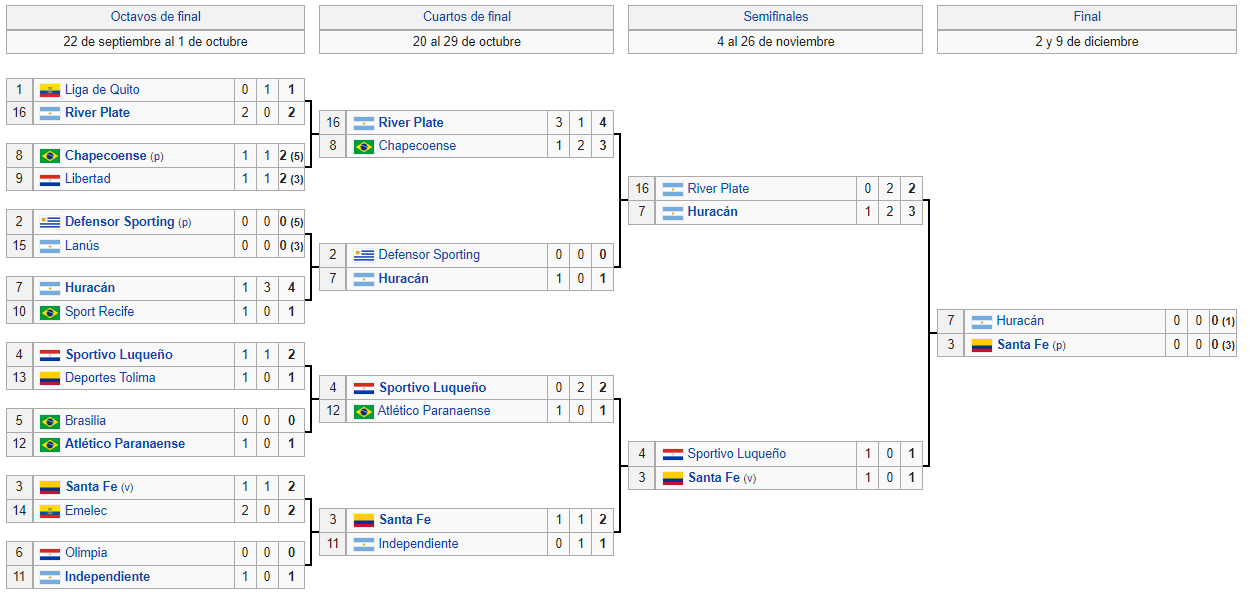
Task: Click the Argentina flag next to Huracán in Final
Action: (x=981, y=321)
